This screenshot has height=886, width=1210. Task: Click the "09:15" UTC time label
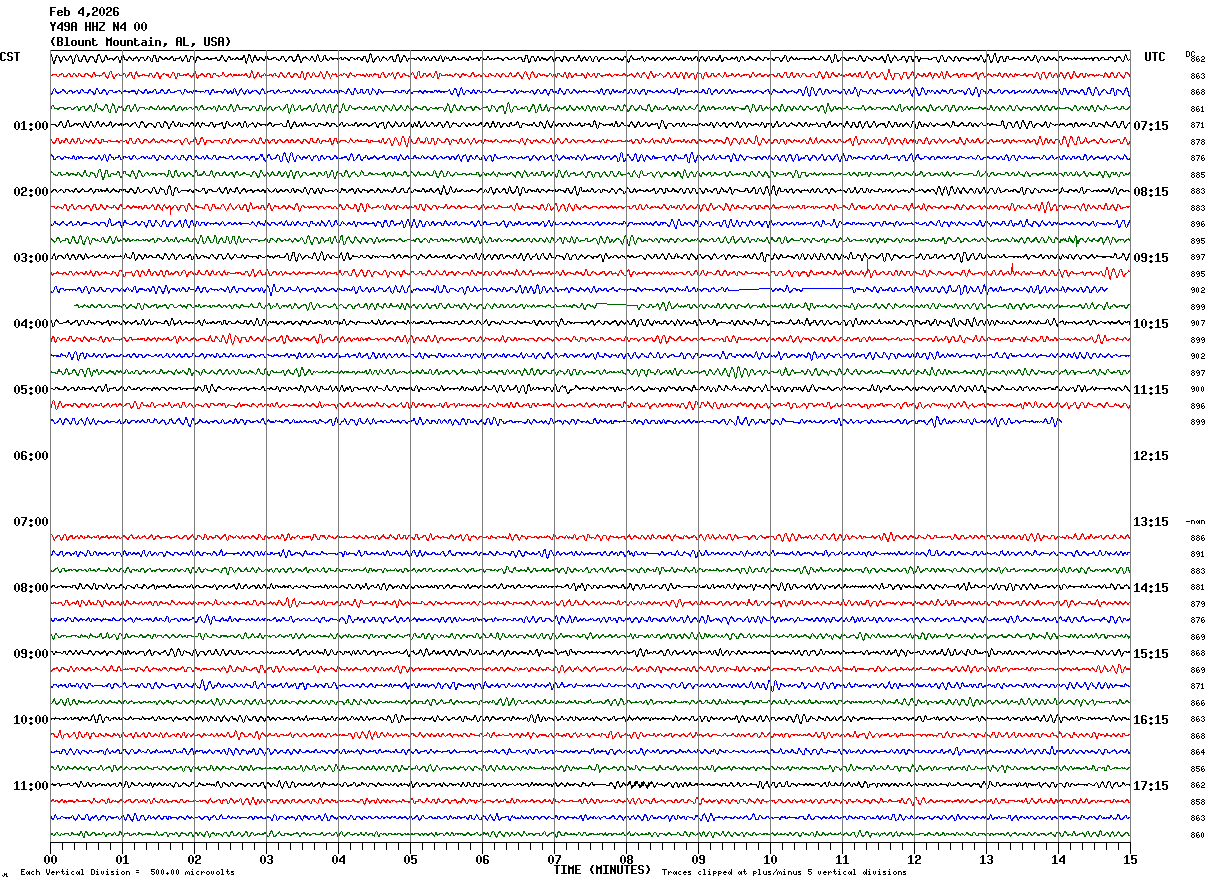[1151, 258]
